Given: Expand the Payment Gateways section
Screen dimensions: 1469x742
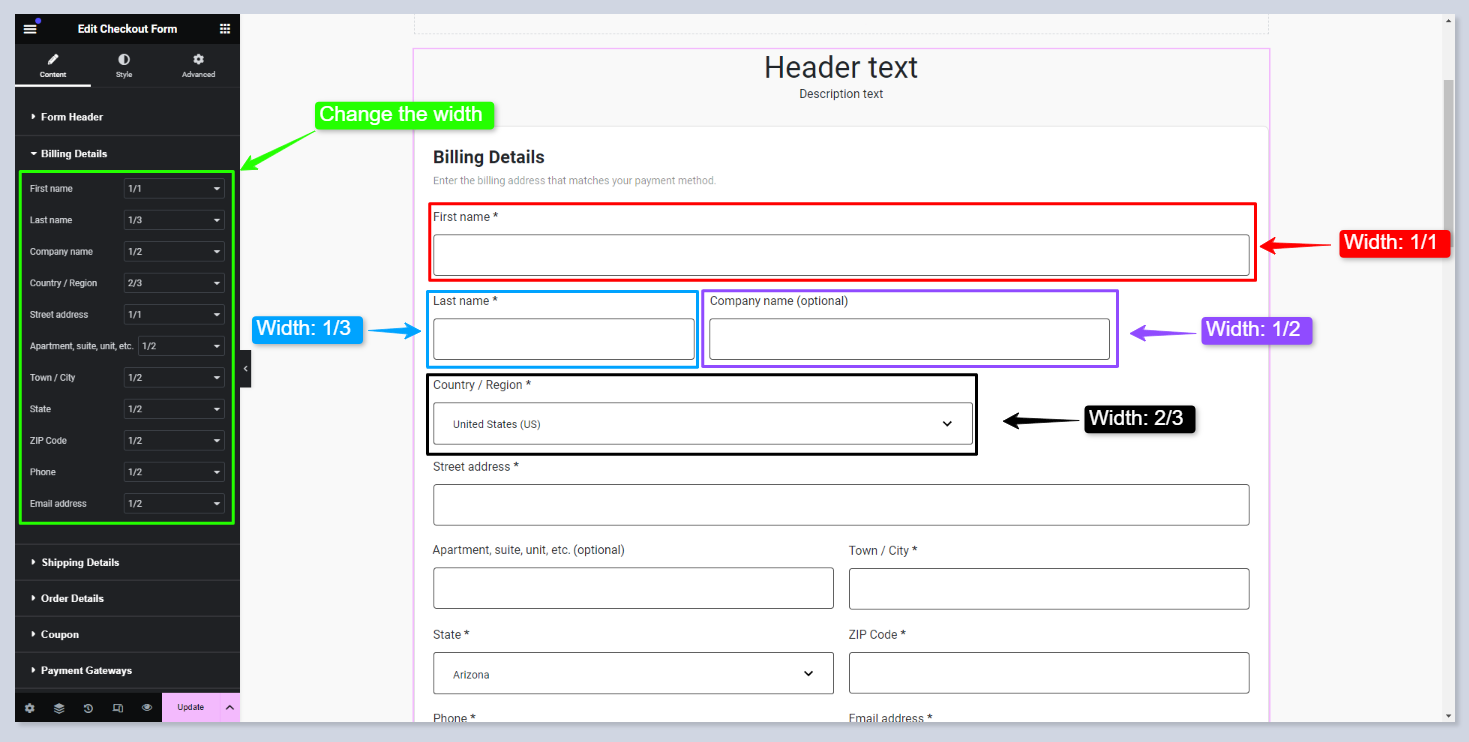Looking at the screenshot, I should tap(86, 670).
